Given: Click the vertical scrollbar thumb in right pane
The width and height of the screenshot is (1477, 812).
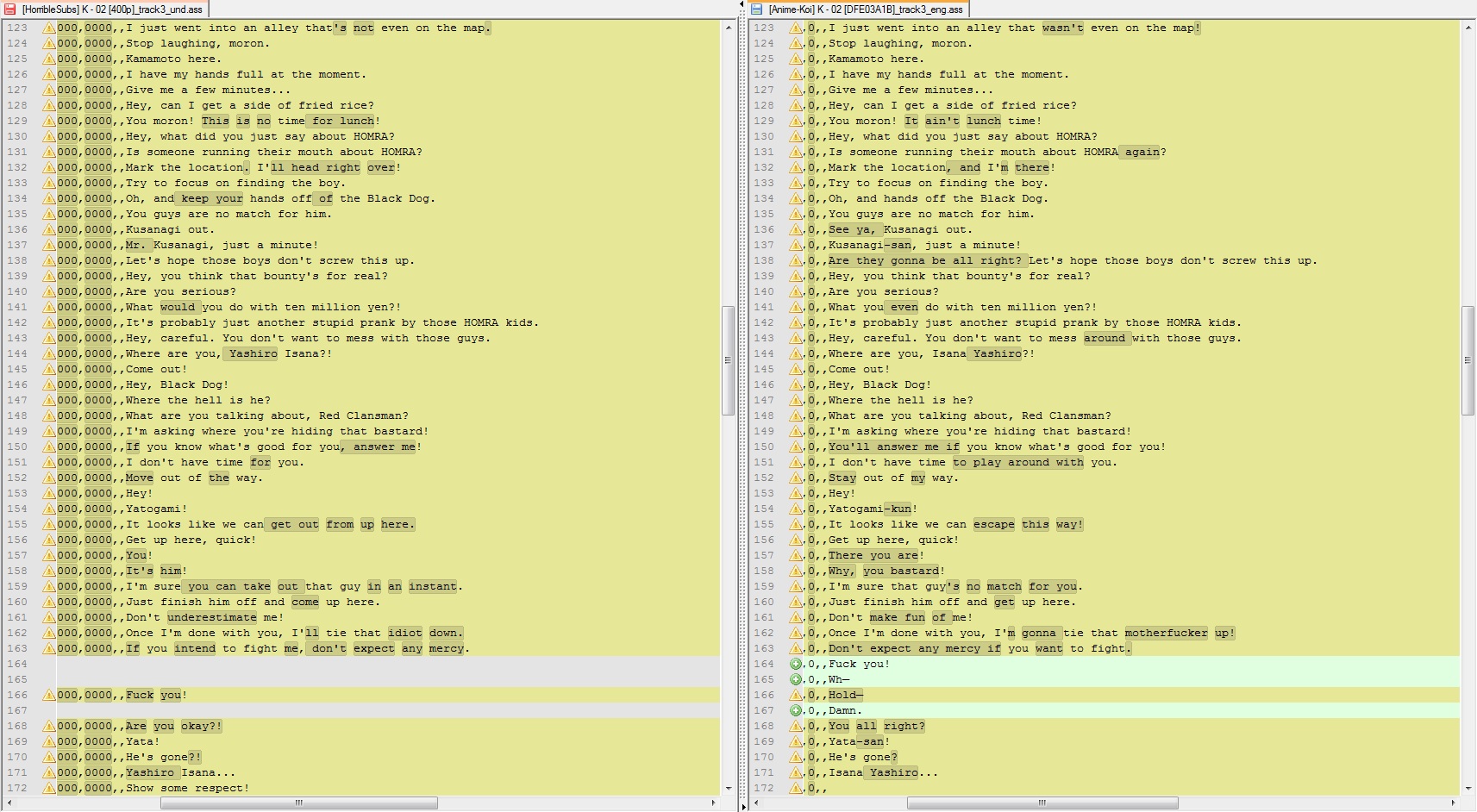Looking at the screenshot, I should (1468, 360).
